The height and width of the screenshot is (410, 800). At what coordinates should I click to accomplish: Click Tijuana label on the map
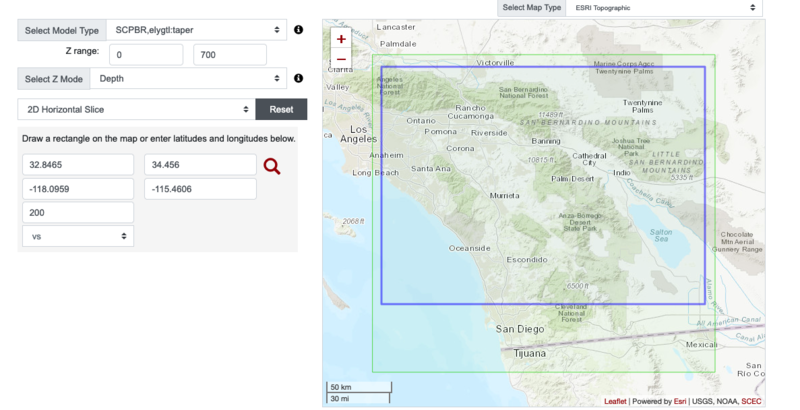[x=529, y=353]
